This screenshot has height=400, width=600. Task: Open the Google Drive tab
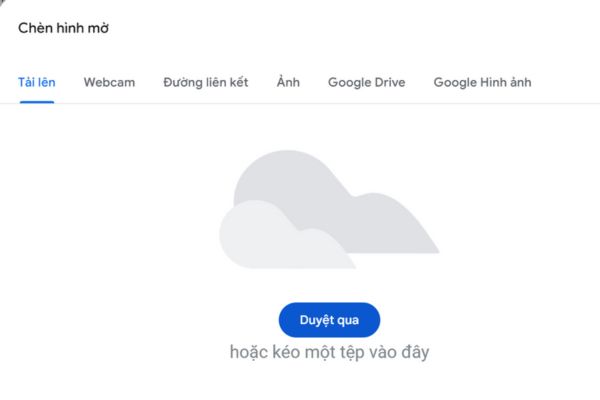366,82
